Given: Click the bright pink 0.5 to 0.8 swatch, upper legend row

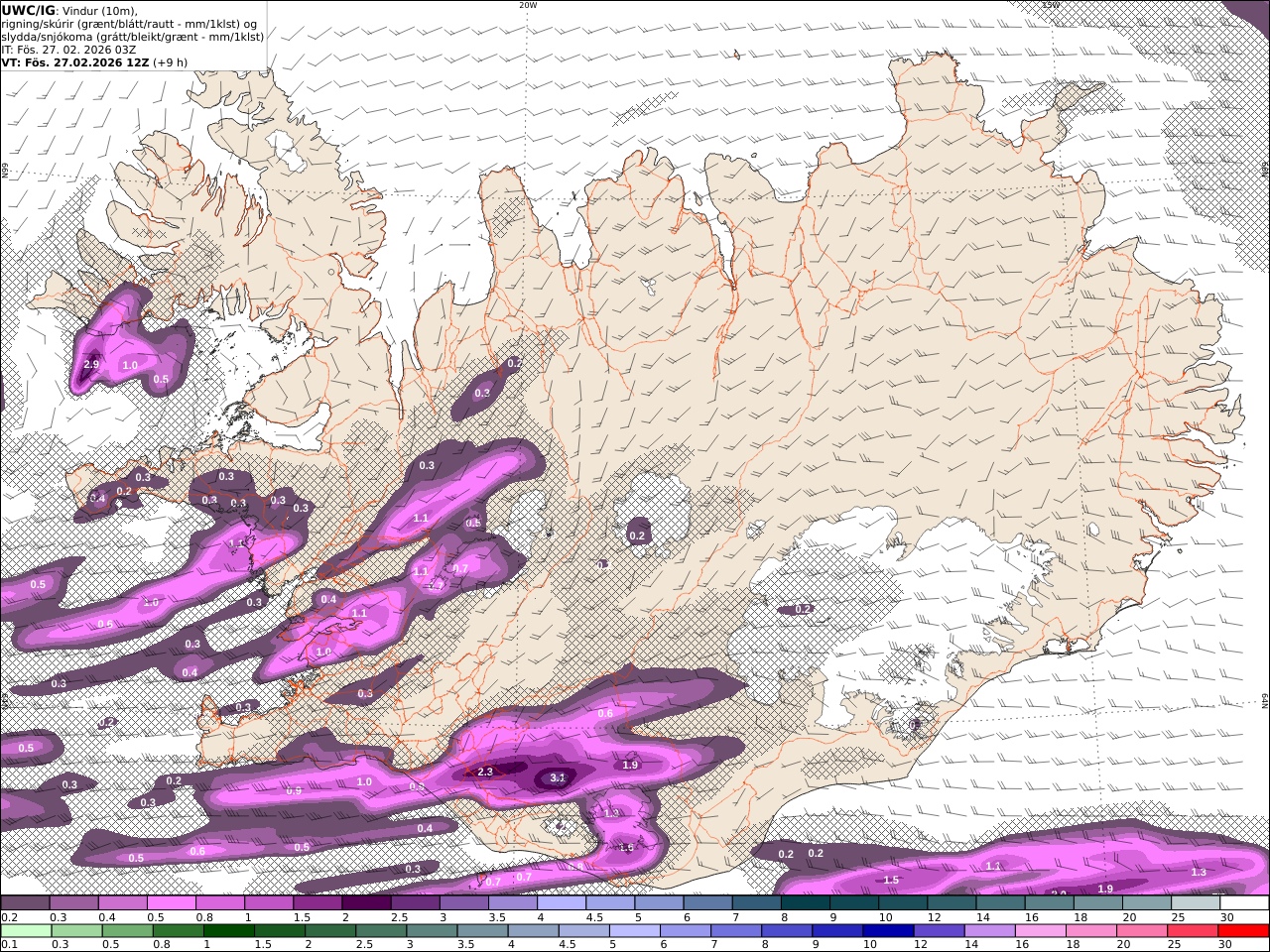Looking at the screenshot, I should [x=172, y=903].
